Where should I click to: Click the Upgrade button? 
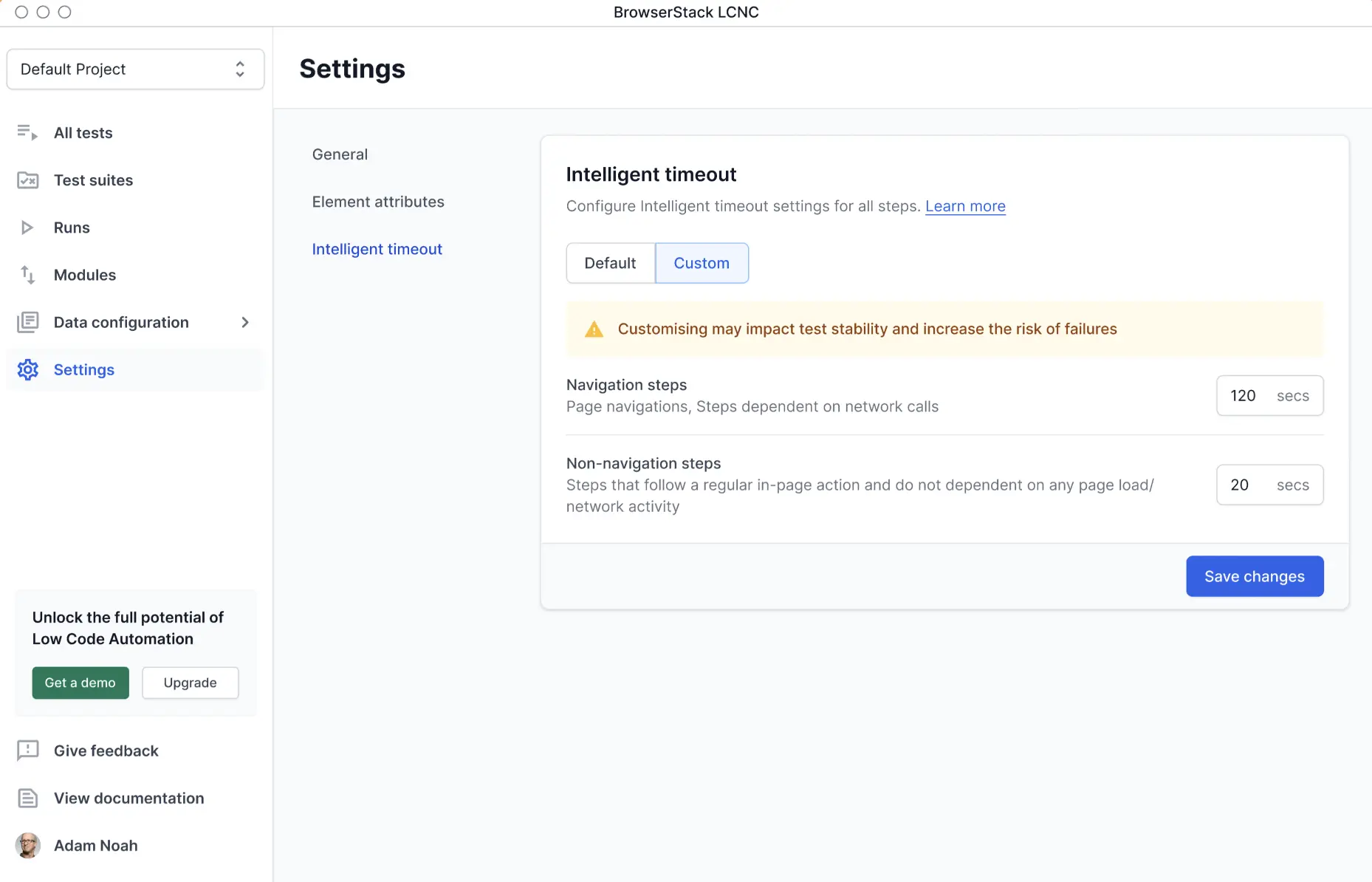[x=191, y=683]
